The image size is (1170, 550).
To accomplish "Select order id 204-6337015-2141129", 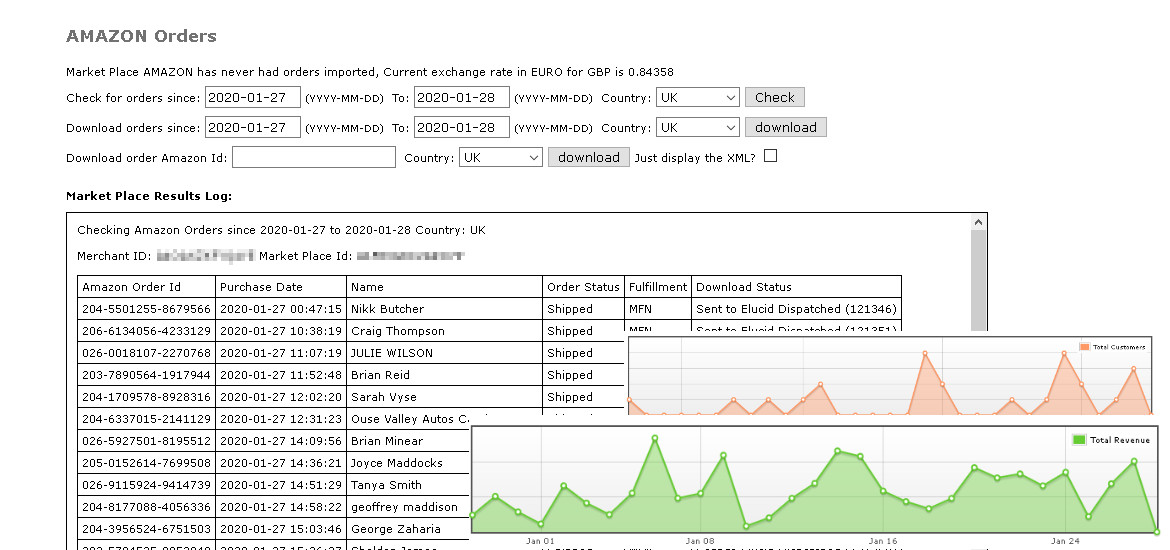I will tap(146, 419).
